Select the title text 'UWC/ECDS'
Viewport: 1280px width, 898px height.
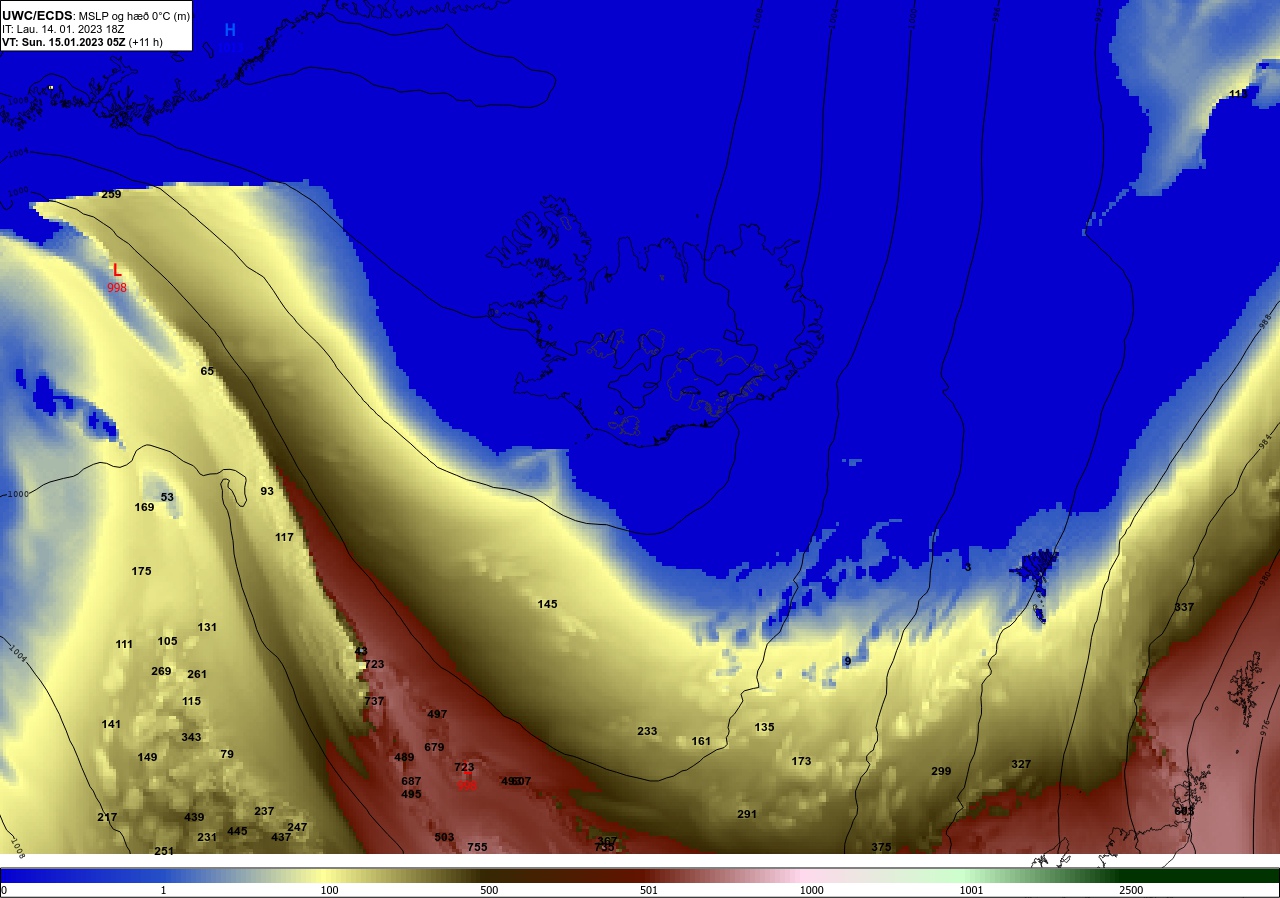pyautogui.click(x=37, y=15)
